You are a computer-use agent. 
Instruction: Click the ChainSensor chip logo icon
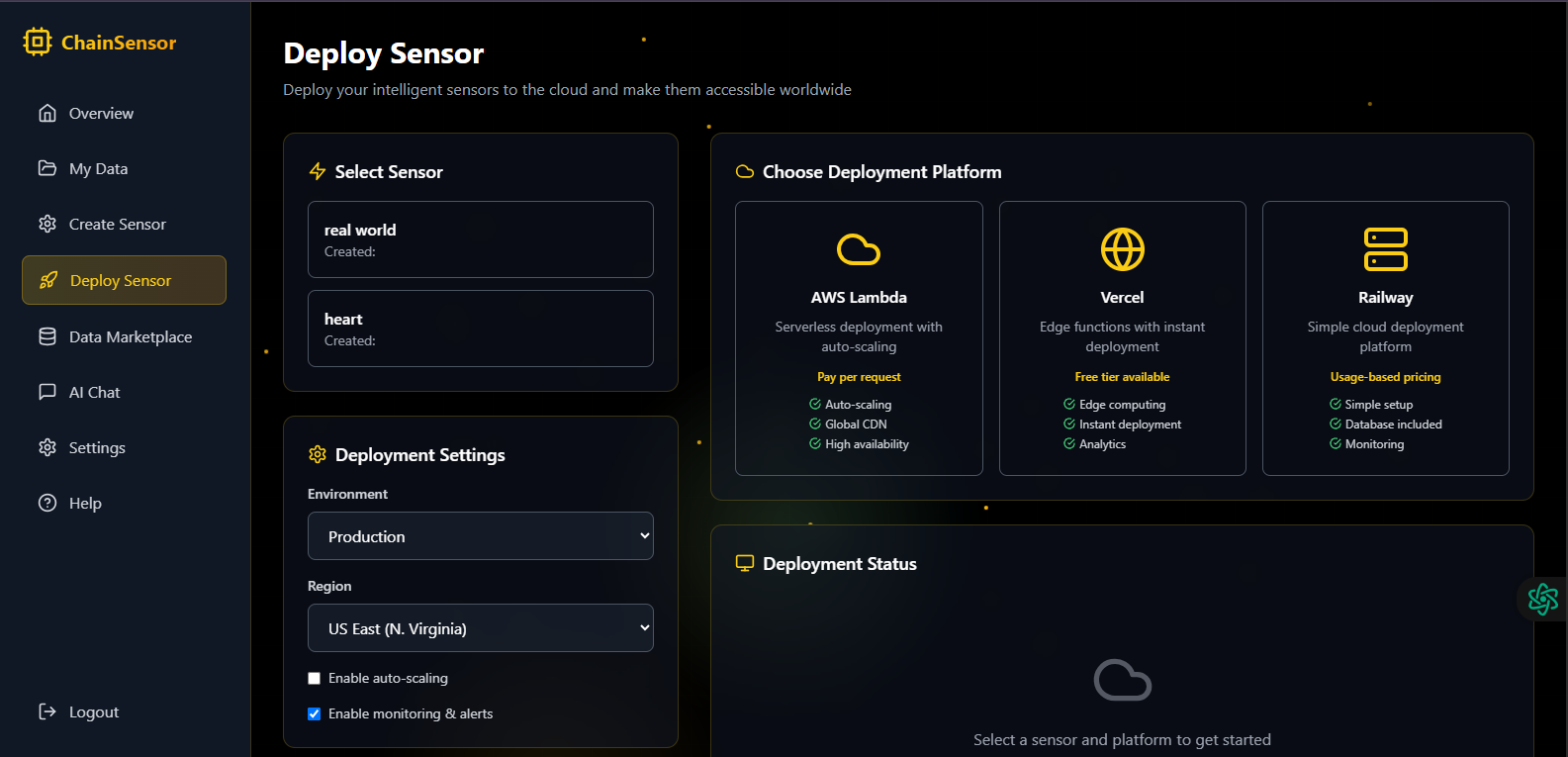coord(38,42)
